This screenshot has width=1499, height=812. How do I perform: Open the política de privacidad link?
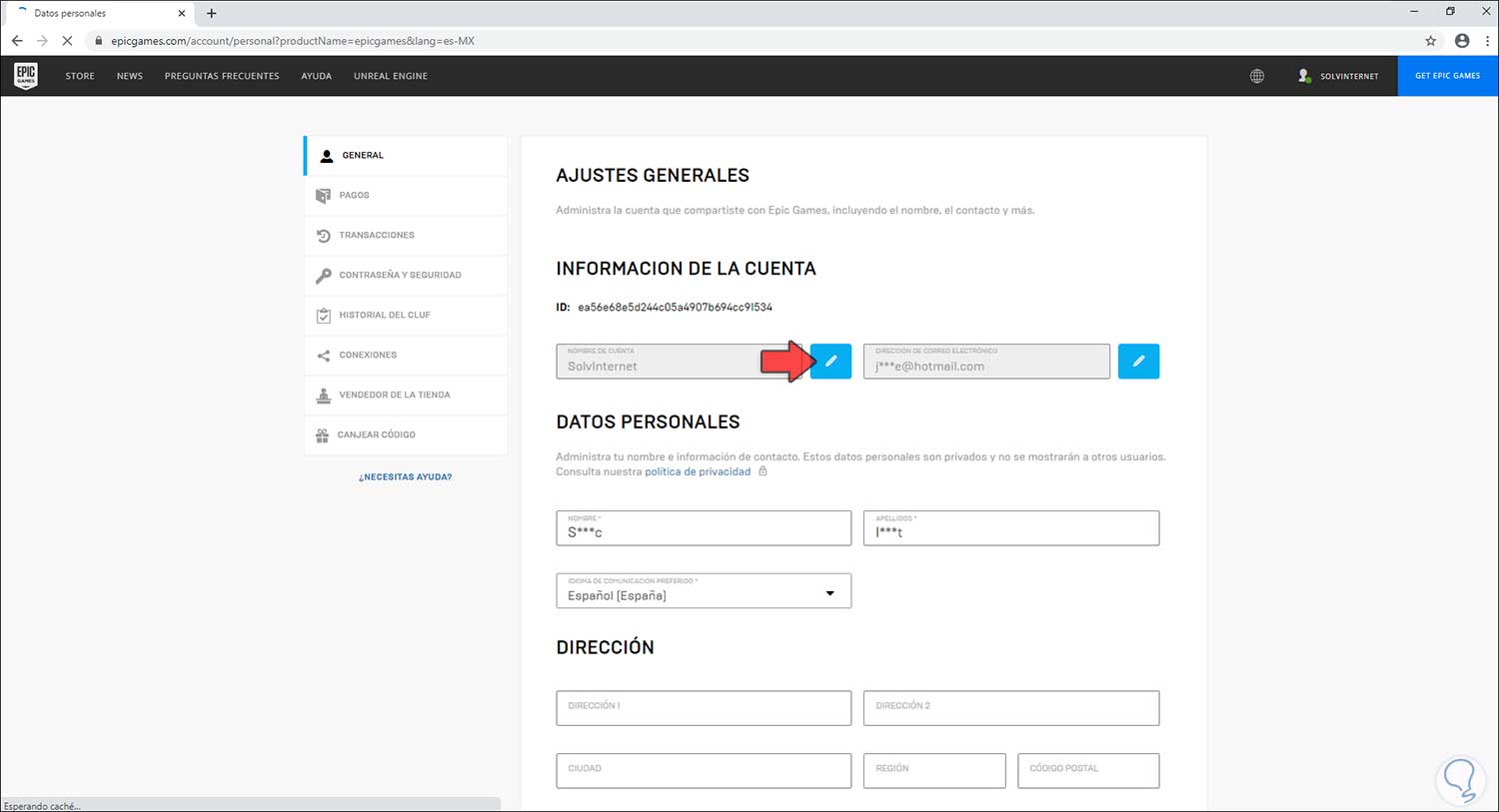pos(698,471)
